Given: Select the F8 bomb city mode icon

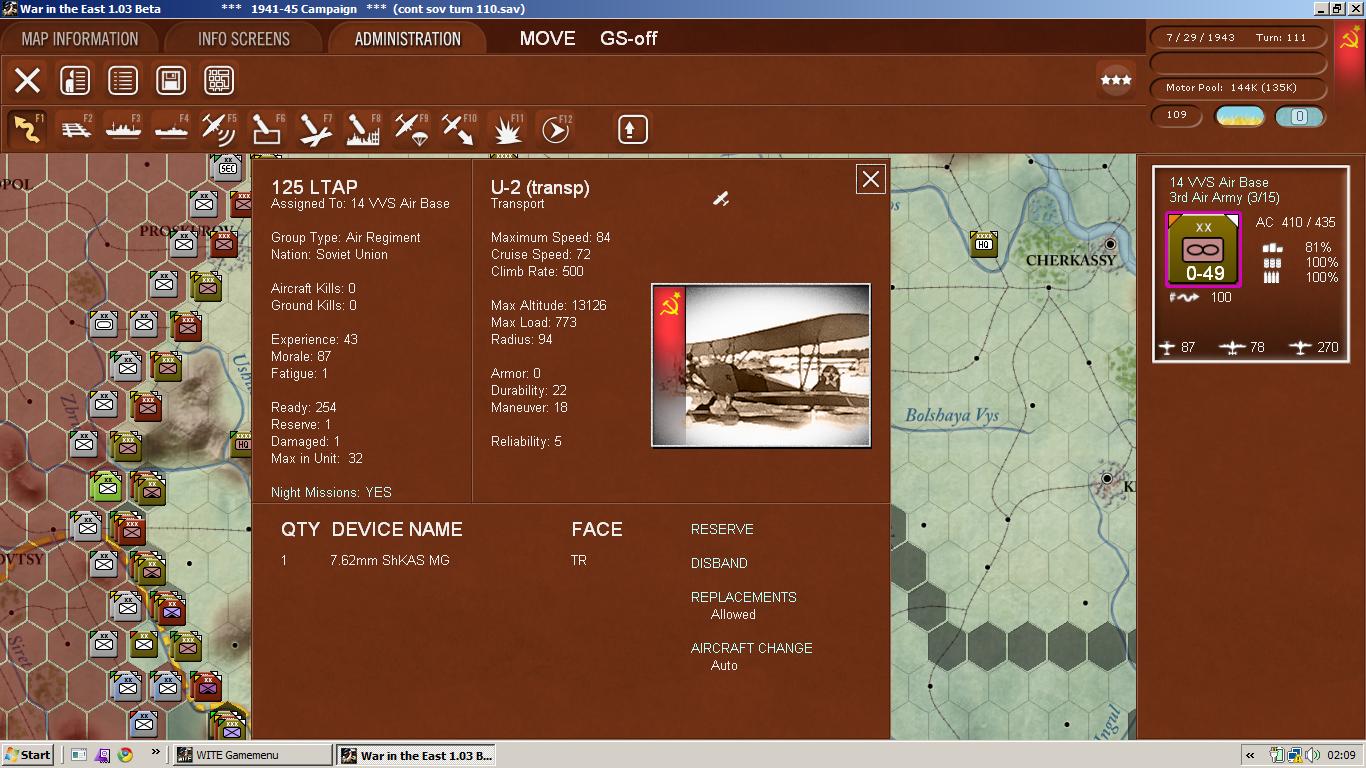Looking at the screenshot, I should tap(363, 129).
